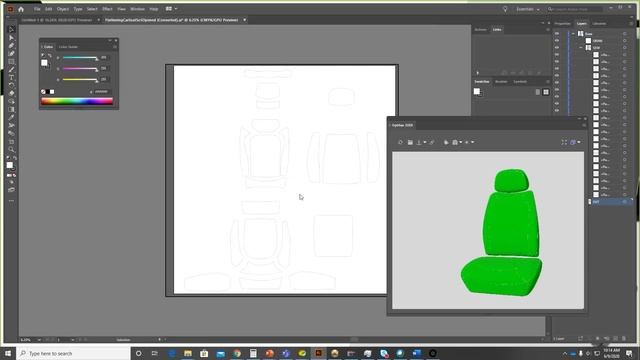Click blue cube view icon in 3D panel

click(573, 142)
